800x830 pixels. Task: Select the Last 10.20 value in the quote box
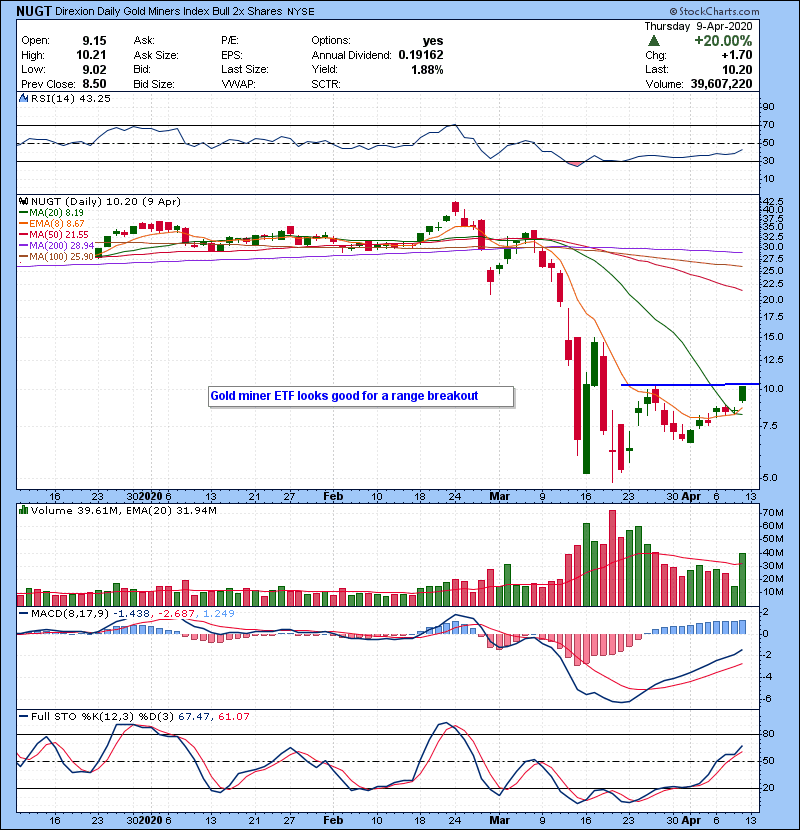[737, 69]
